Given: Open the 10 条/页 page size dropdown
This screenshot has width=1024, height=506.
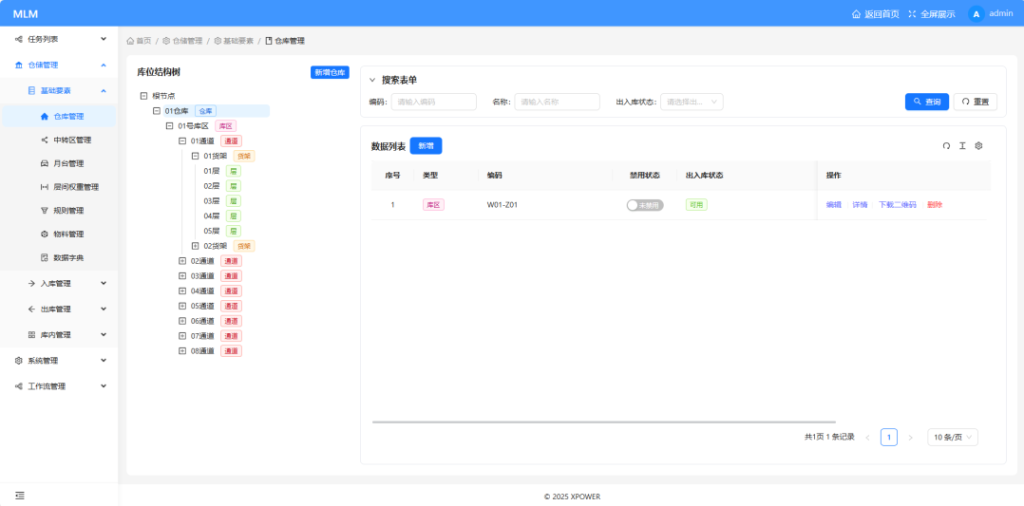Looking at the screenshot, I should (952, 437).
